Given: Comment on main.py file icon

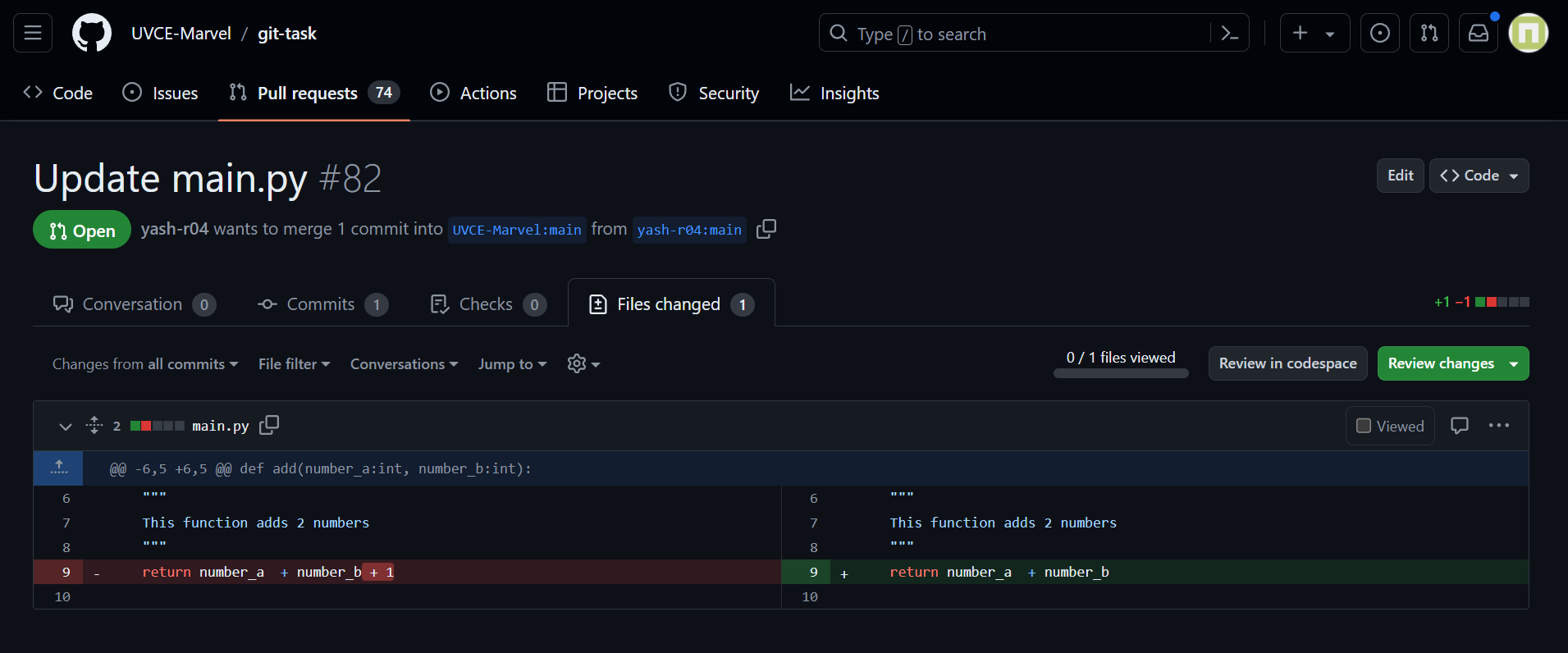Looking at the screenshot, I should pos(1460,425).
